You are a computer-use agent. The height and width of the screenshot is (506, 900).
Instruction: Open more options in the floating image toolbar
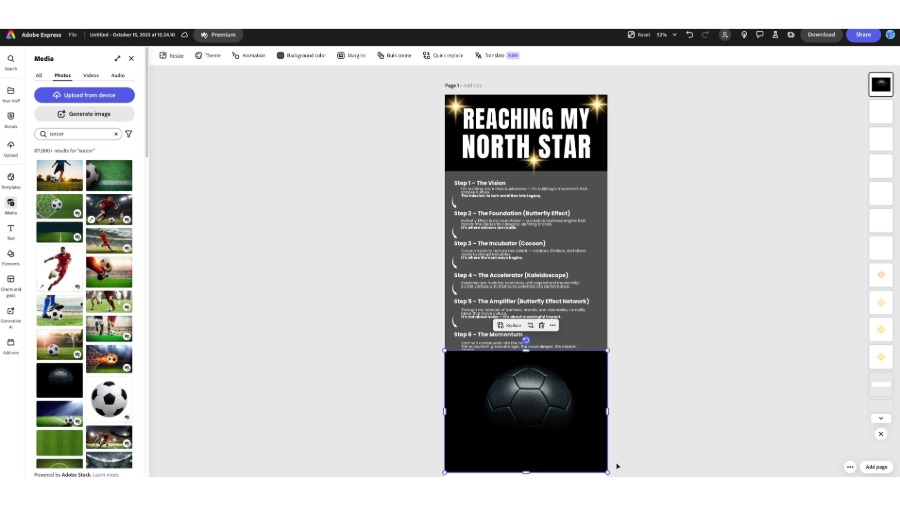pyautogui.click(x=552, y=325)
